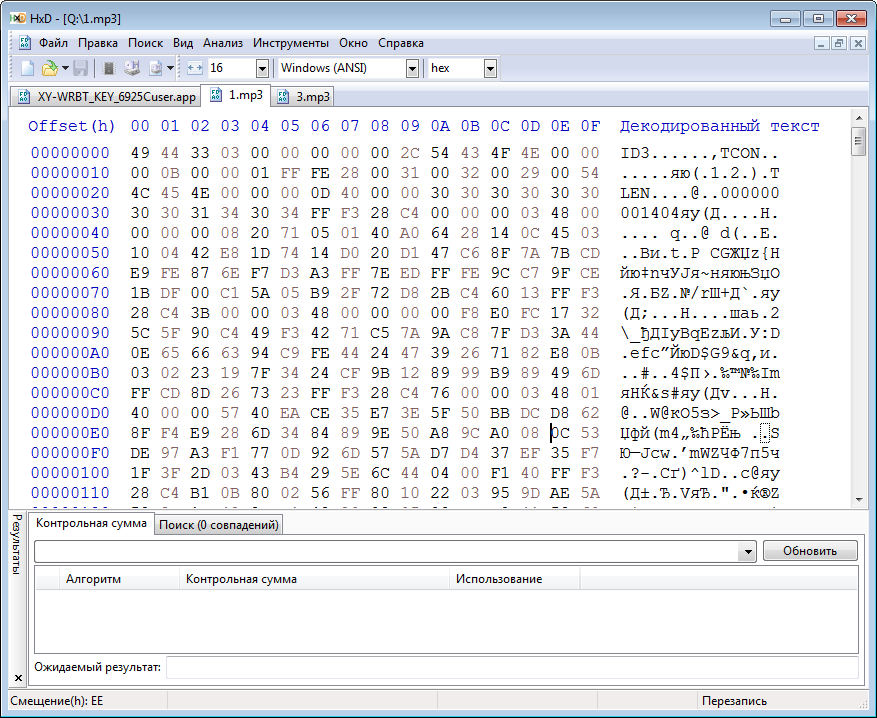Open the Файл menu
The height and width of the screenshot is (718, 877).
53,43
